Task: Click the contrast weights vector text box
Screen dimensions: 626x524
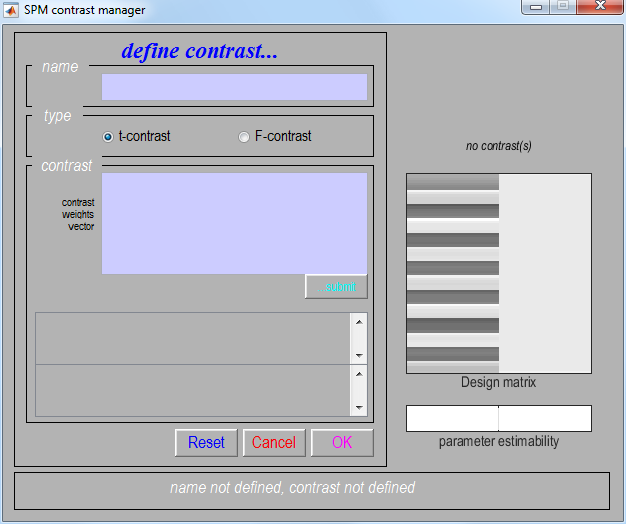Action: 234,223
